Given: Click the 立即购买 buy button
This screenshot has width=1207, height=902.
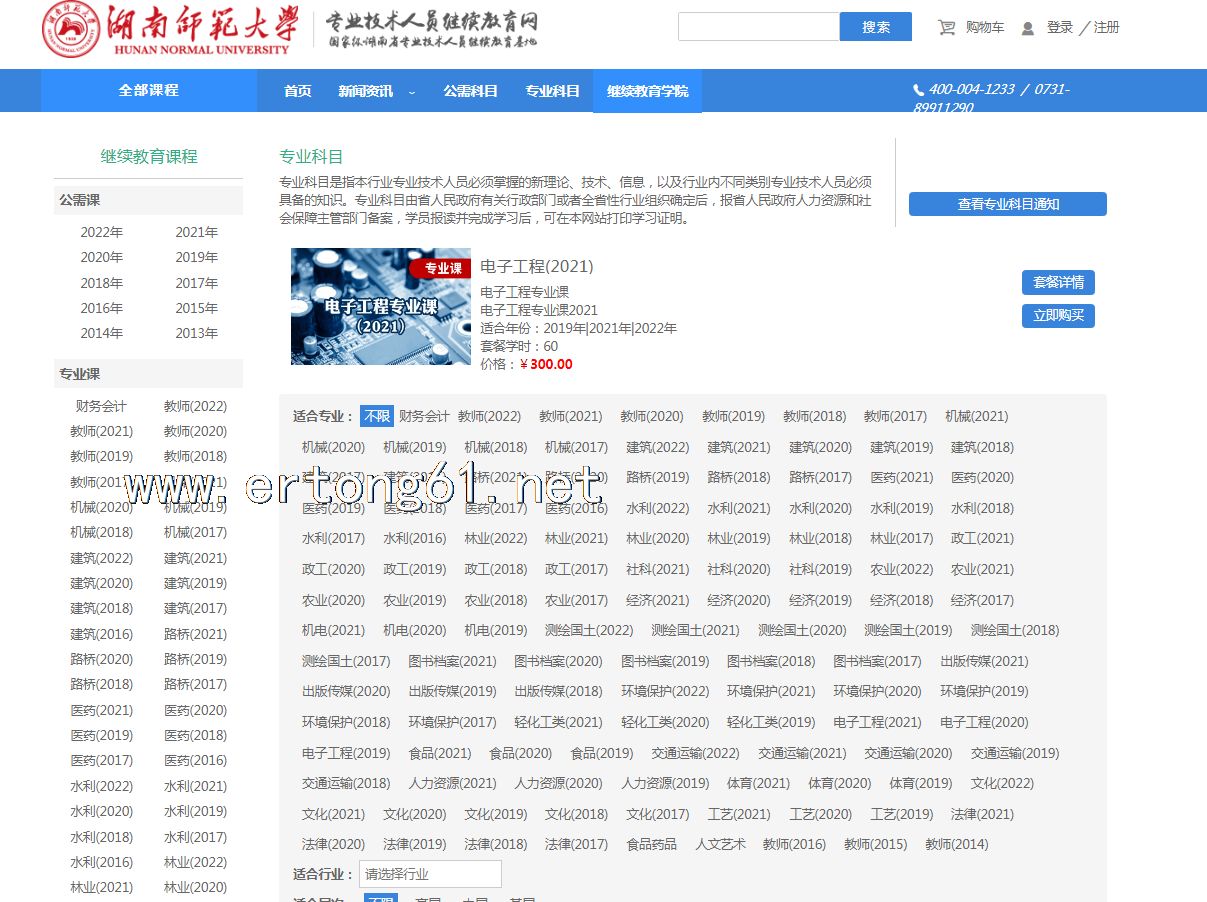Looking at the screenshot, I should tap(1058, 316).
